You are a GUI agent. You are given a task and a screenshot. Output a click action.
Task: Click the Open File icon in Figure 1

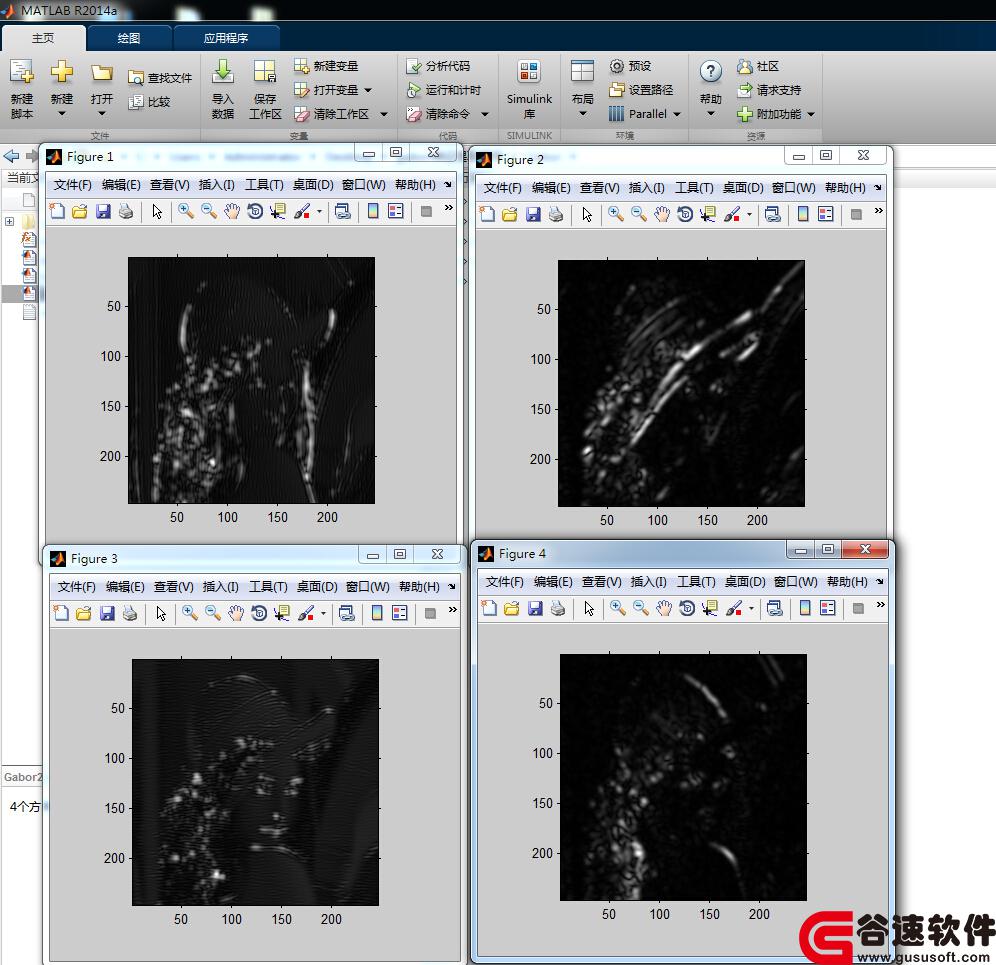(80, 211)
